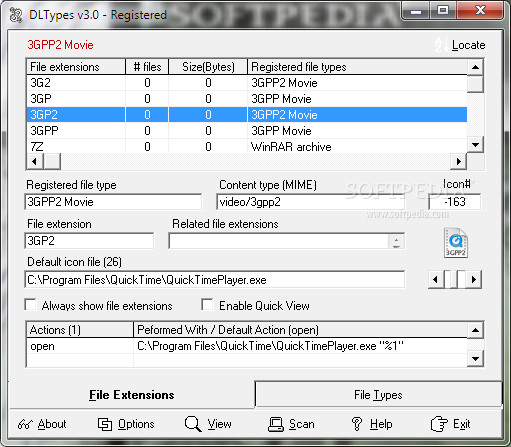Click the Registered file type input field
The width and height of the screenshot is (511, 447).
113,202
